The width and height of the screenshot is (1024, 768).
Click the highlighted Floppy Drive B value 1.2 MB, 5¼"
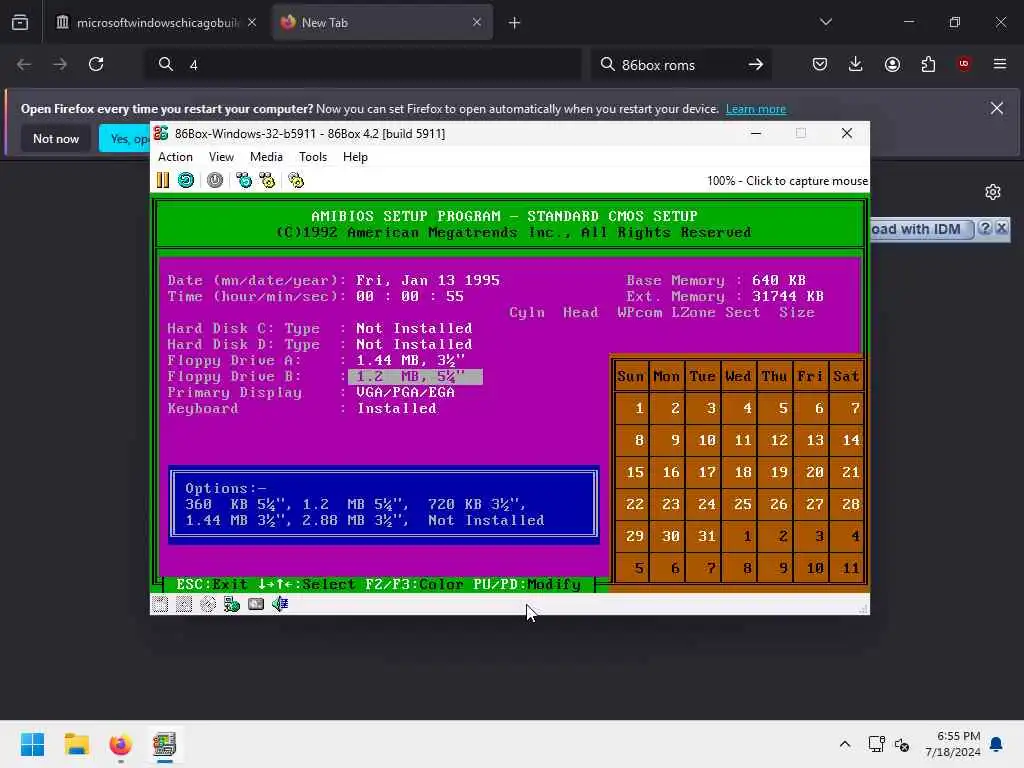pos(415,377)
